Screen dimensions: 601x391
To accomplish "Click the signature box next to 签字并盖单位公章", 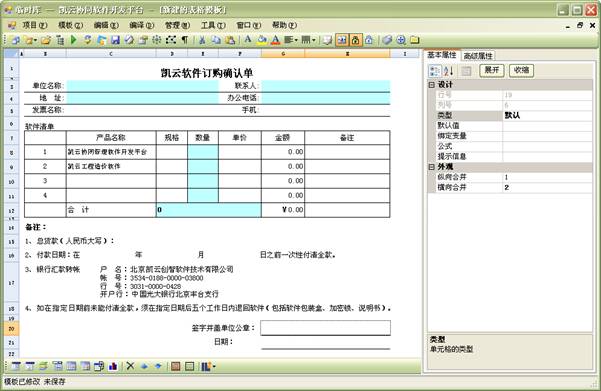I will pyautogui.click(x=325, y=328).
